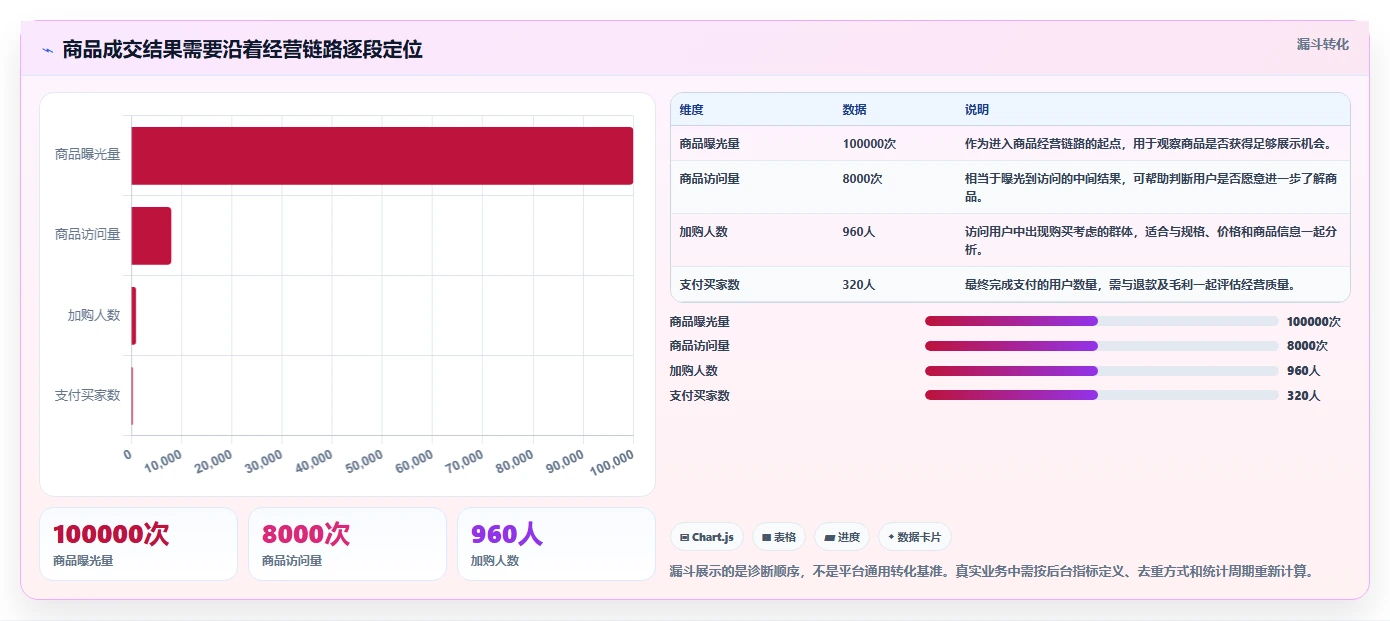The width and height of the screenshot is (1390, 621).
Task: Click the 支付买家数 label in the progress list
Action: [x=700, y=396]
